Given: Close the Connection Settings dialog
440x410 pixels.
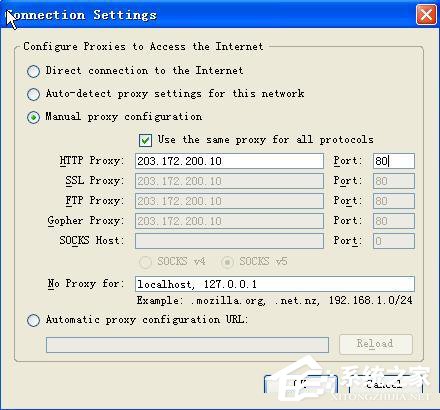Looking at the screenshot, I should click(x=426, y=15).
